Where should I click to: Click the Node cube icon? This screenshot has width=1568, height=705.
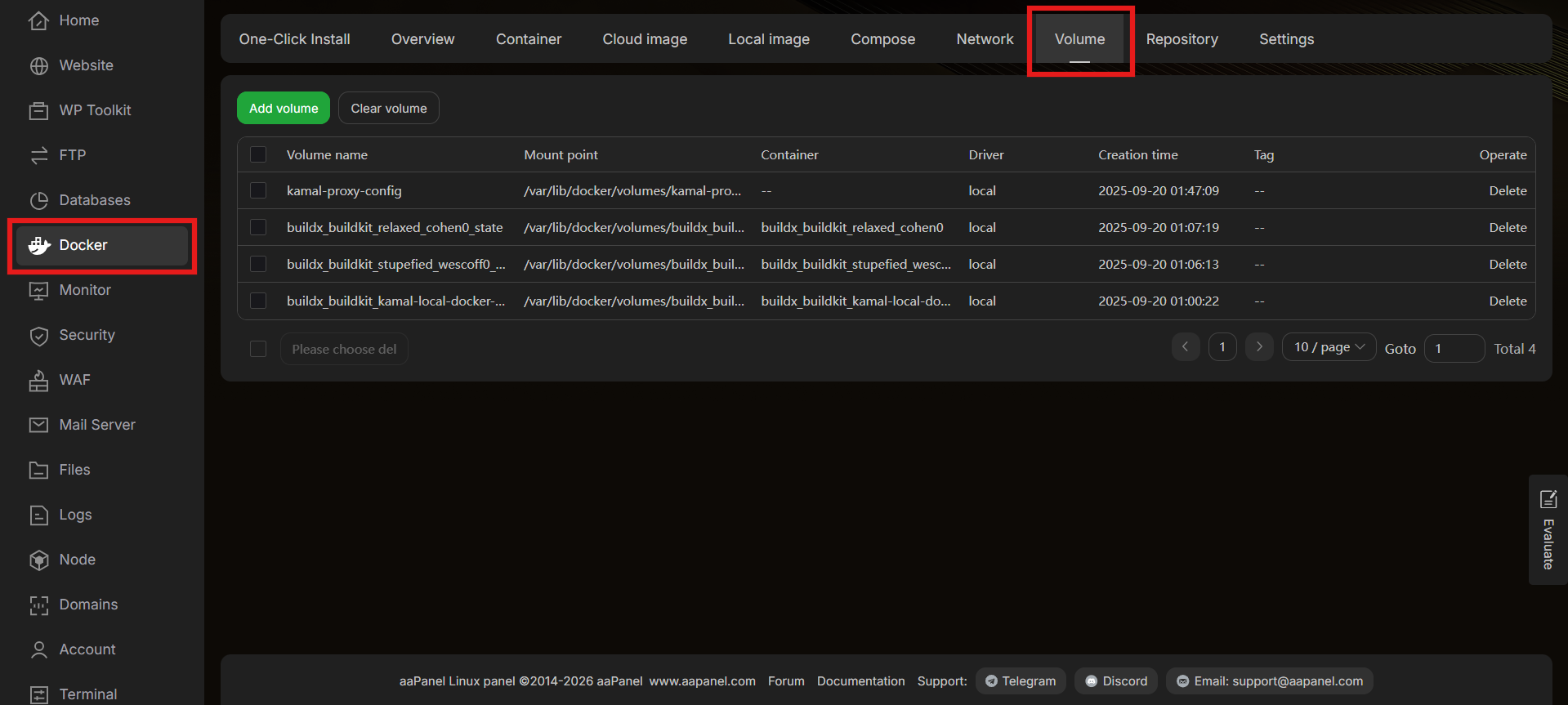pyautogui.click(x=38, y=560)
